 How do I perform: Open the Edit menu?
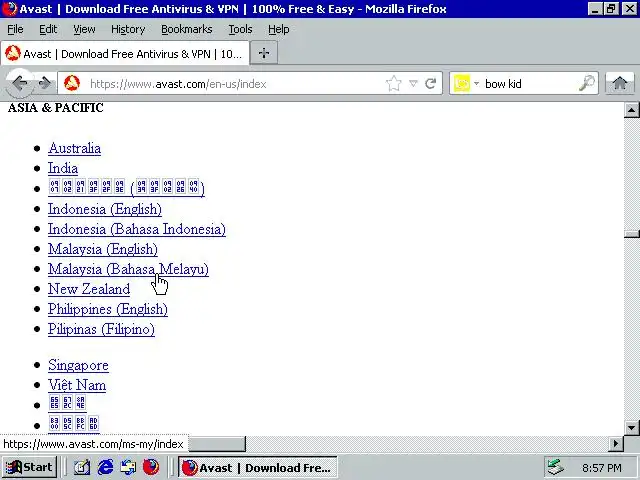[48, 29]
